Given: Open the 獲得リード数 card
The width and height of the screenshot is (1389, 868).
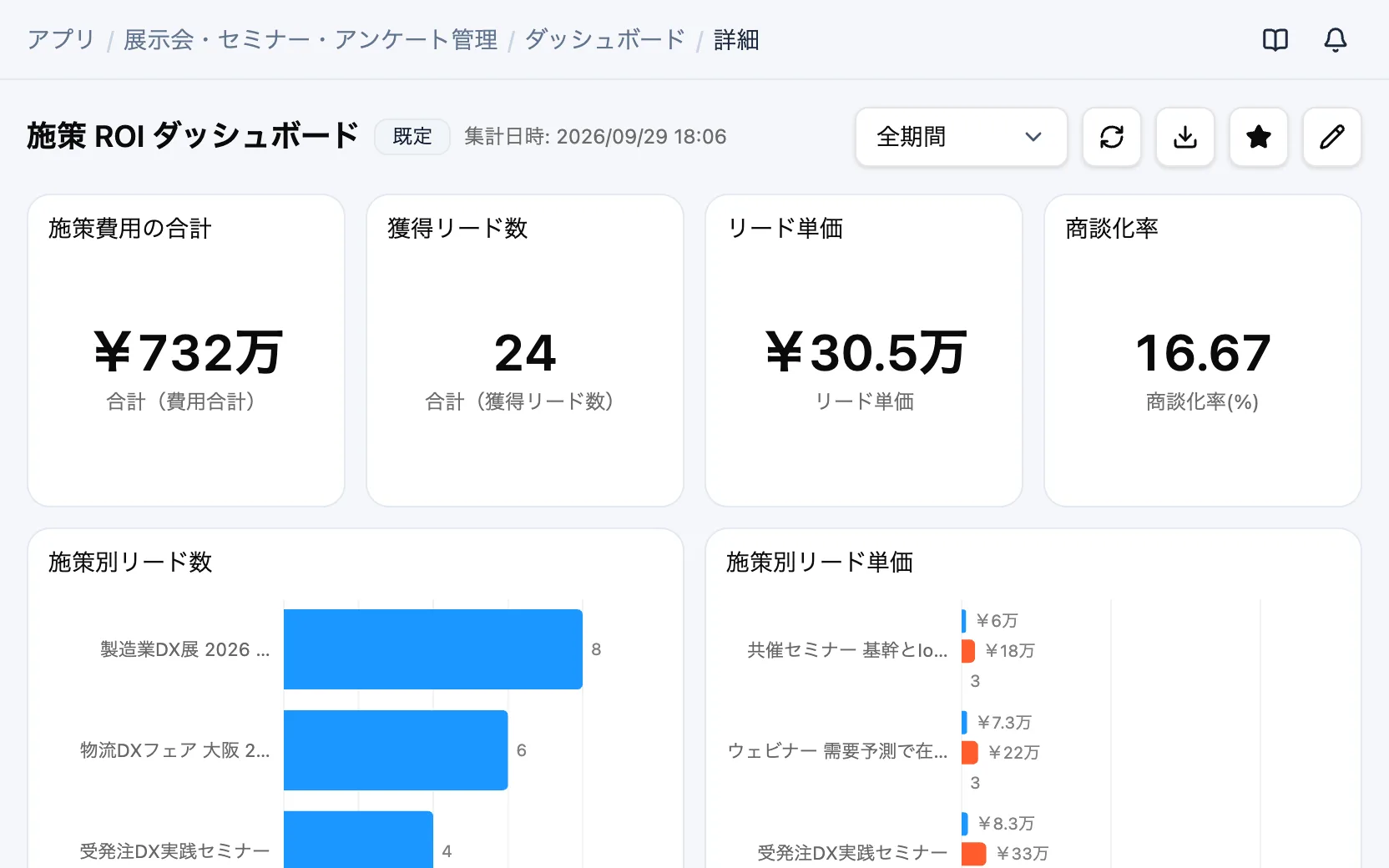Looking at the screenshot, I should tap(525, 351).
